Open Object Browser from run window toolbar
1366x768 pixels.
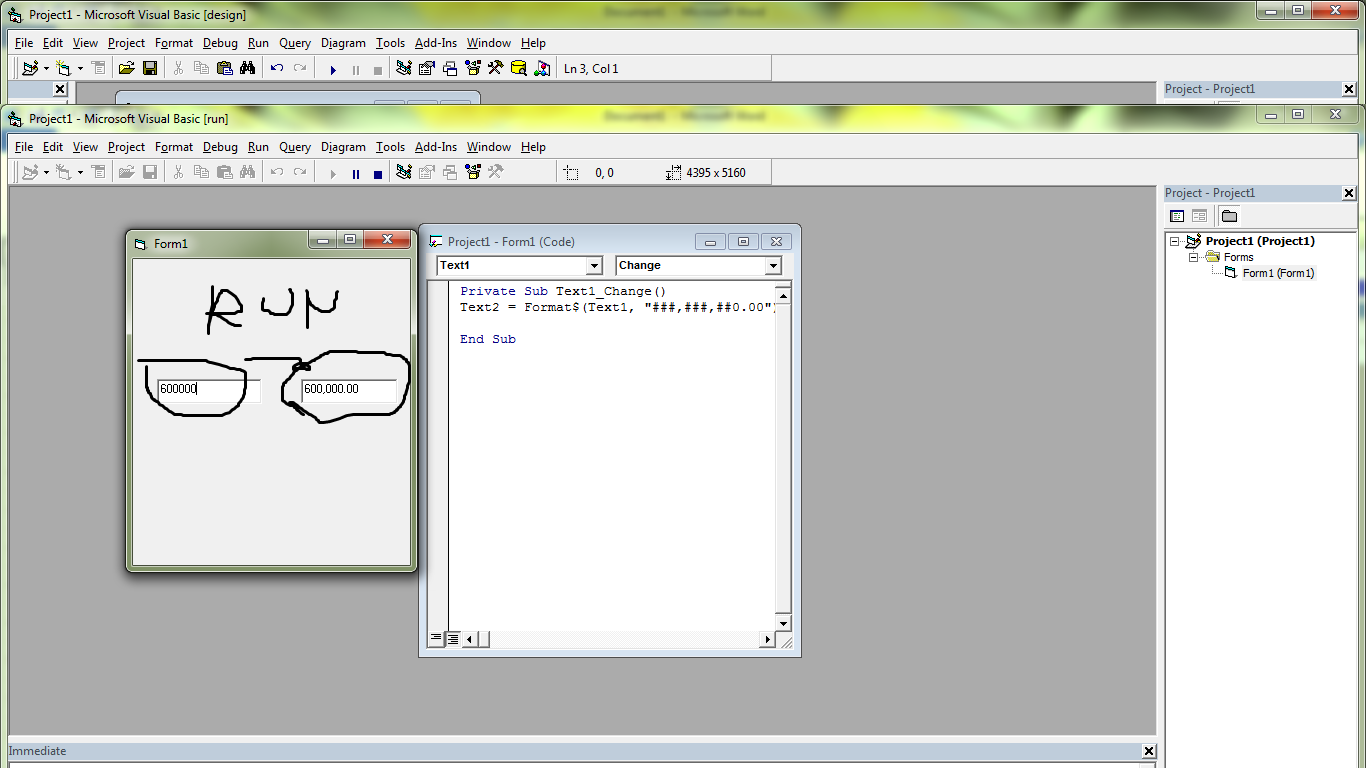click(x=473, y=172)
